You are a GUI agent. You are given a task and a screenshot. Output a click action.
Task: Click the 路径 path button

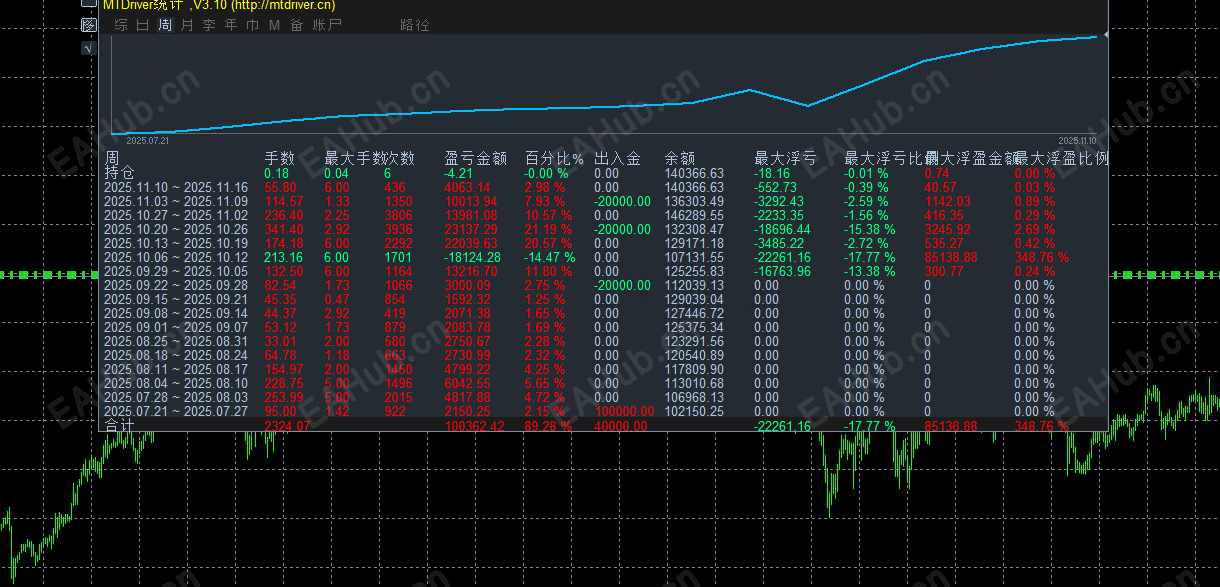click(x=414, y=25)
